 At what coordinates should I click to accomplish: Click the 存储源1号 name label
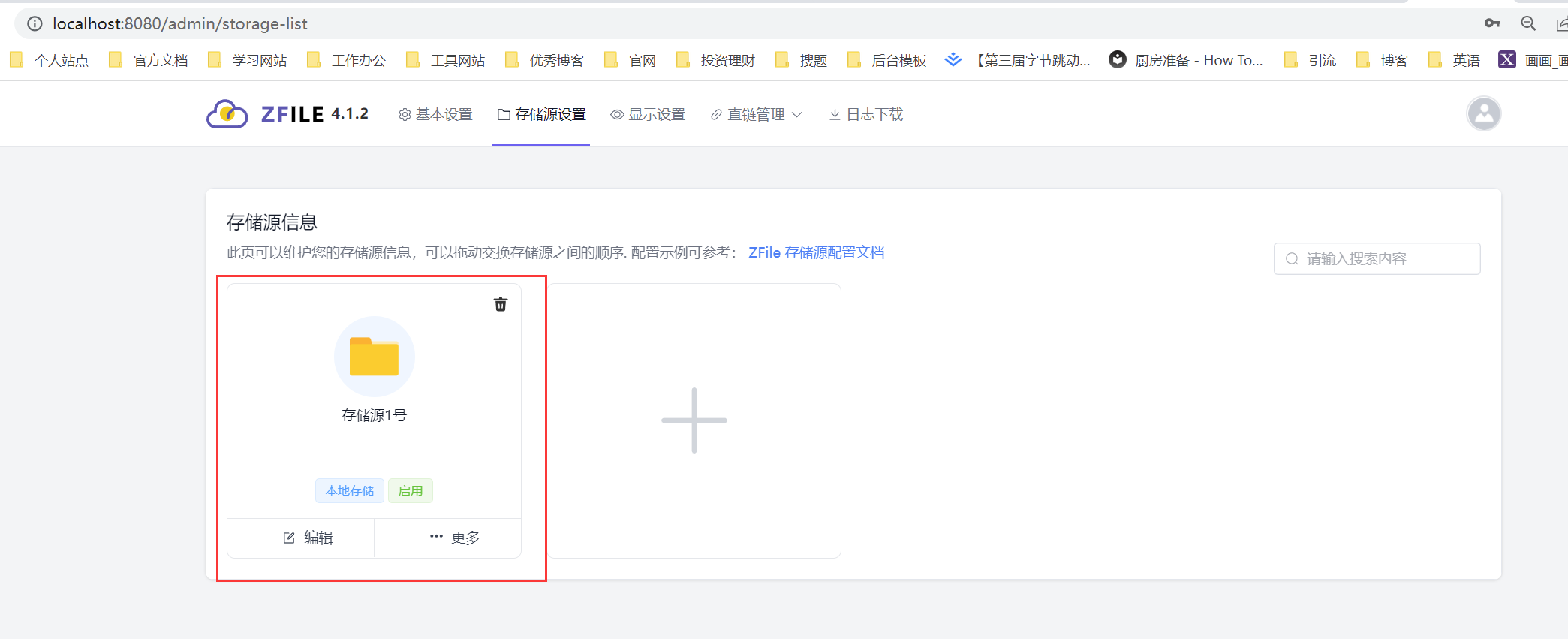point(374,415)
